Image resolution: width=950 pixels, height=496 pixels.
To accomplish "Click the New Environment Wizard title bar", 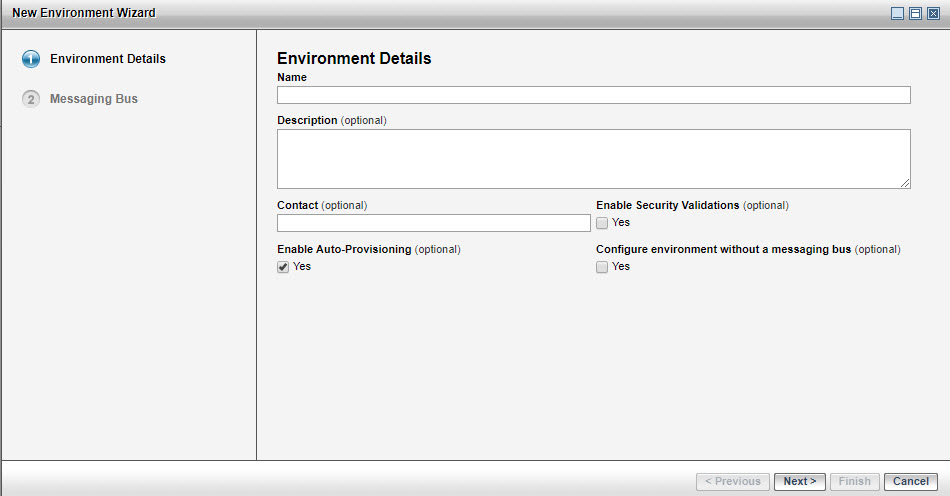I will (400, 13).
